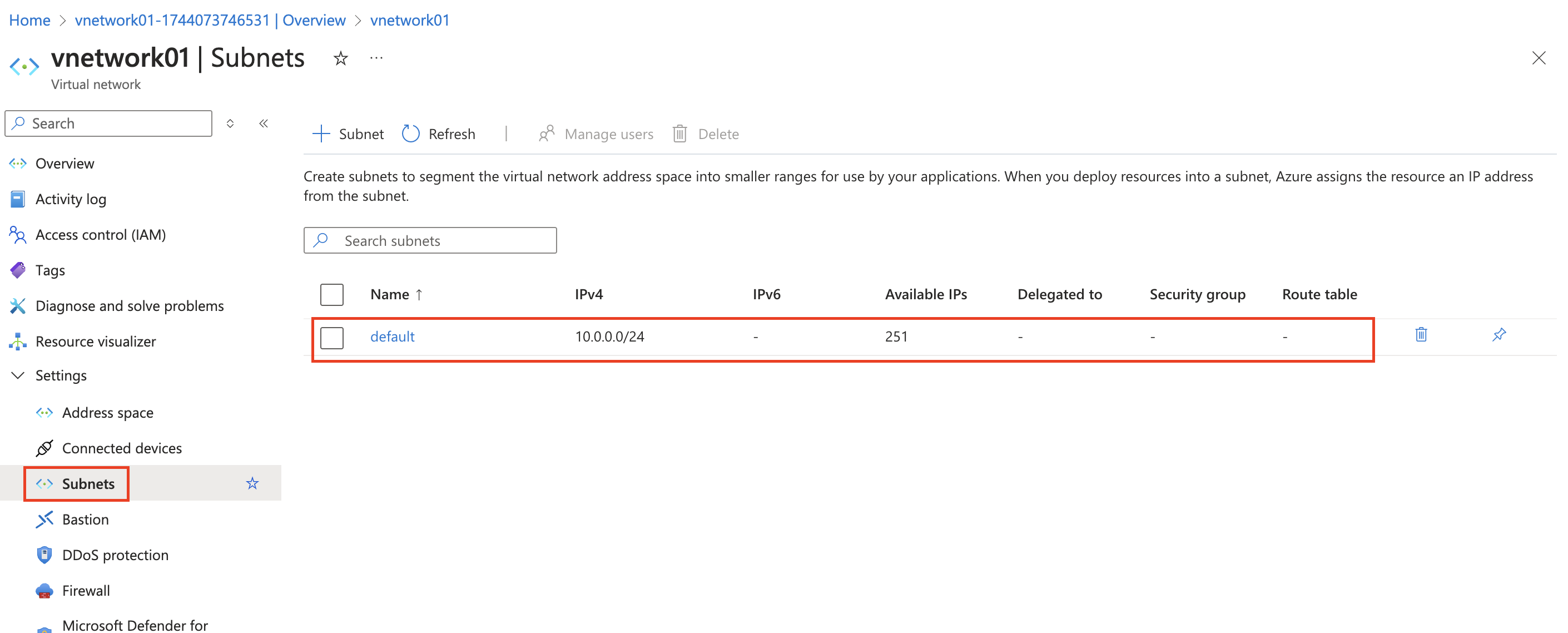Click the Address space icon
This screenshot has width=1568, height=633.
coord(44,413)
